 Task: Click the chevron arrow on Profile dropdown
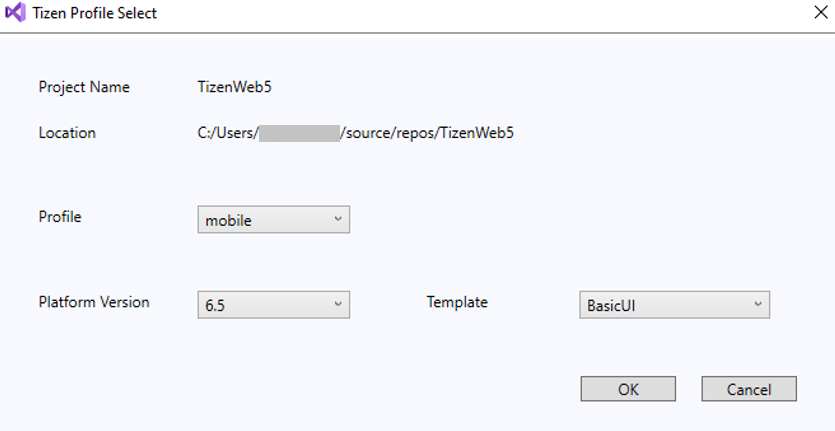click(x=338, y=219)
